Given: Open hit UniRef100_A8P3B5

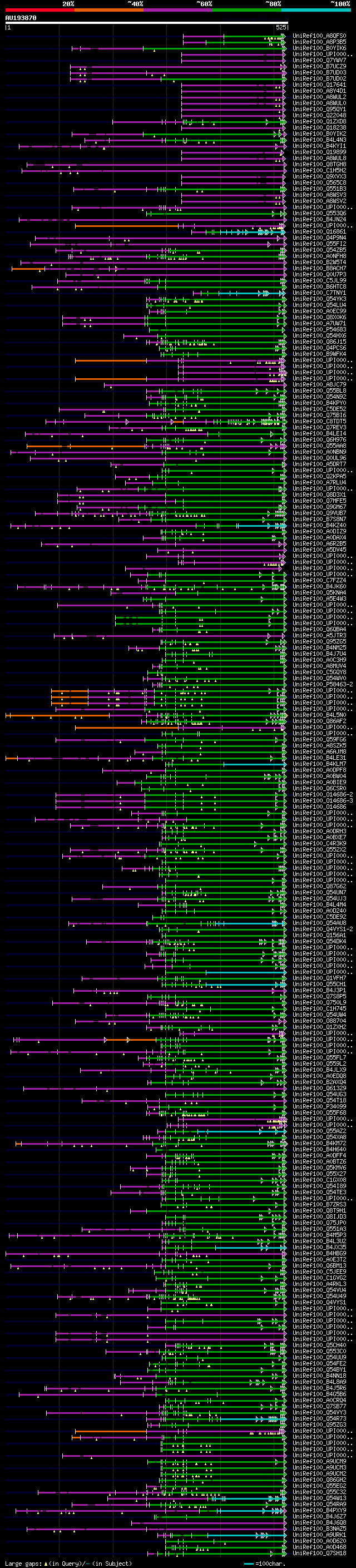Looking at the screenshot, I should [319, 42].
